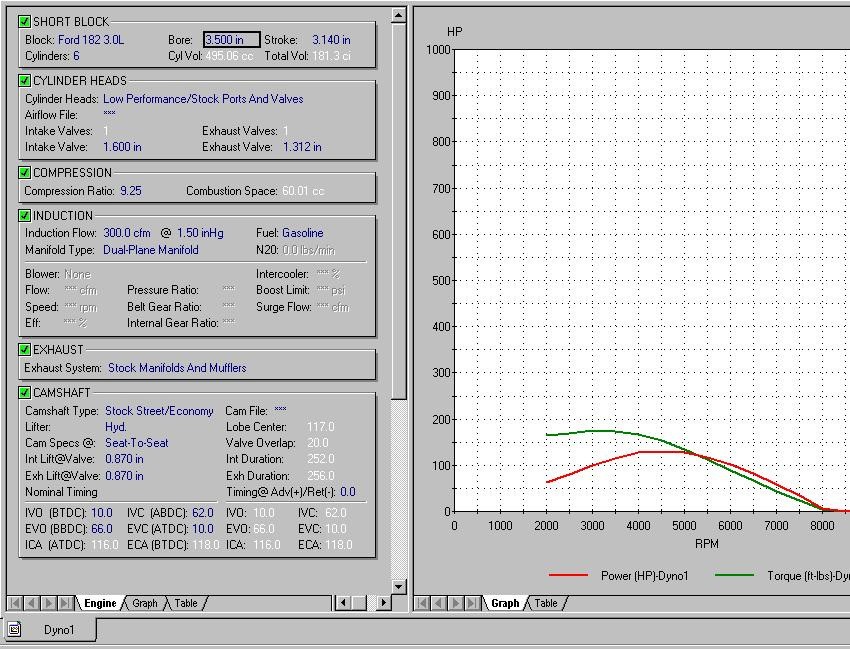
Task: Click Exhaust Valve 1.312 in value
Action: pyautogui.click(x=302, y=147)
